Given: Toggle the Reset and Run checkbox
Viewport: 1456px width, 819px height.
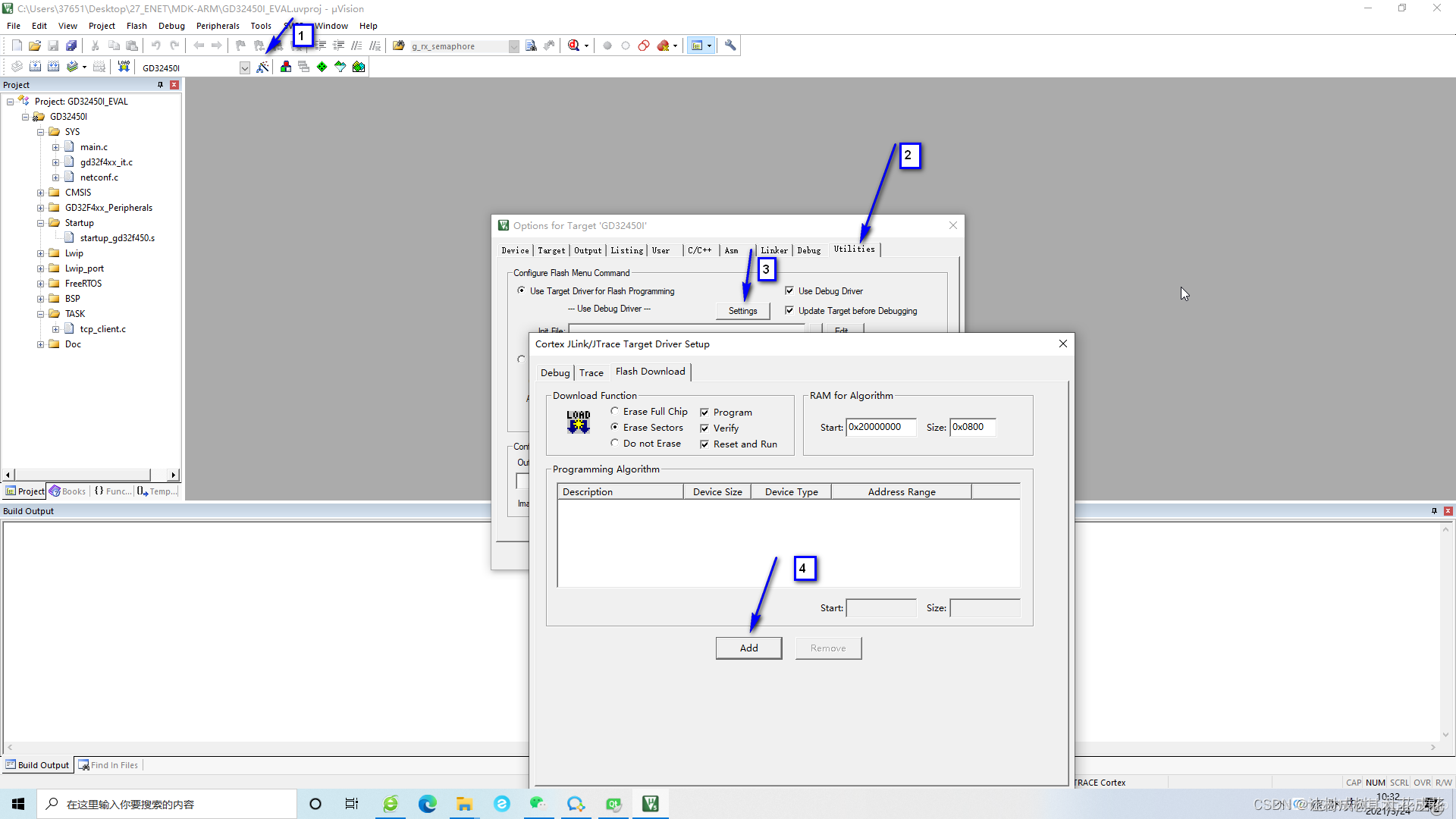Looking at the screenshot, I should pyautogui.click(x=704, y=444).
